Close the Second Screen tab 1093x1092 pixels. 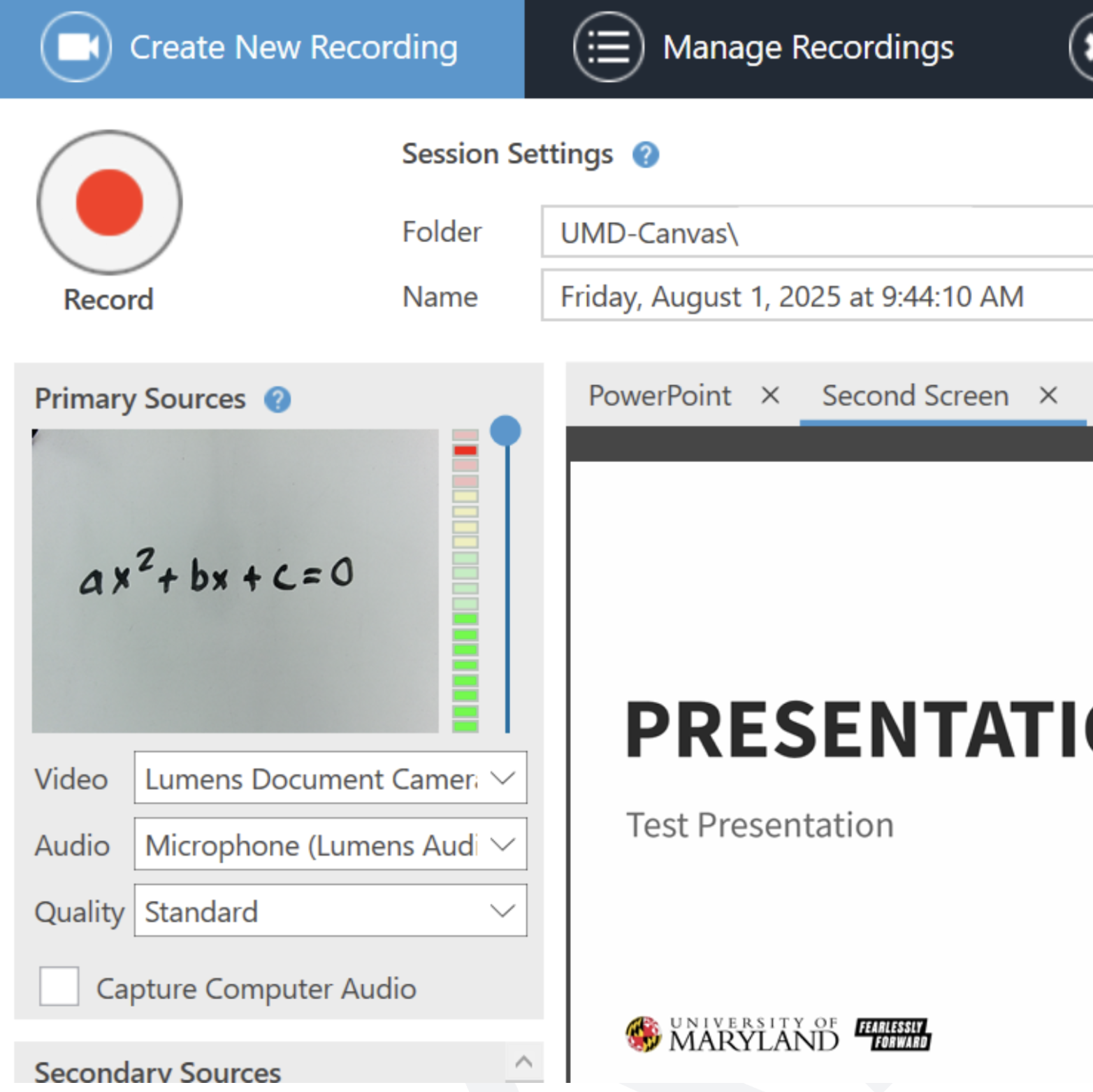coord(1048,396)
